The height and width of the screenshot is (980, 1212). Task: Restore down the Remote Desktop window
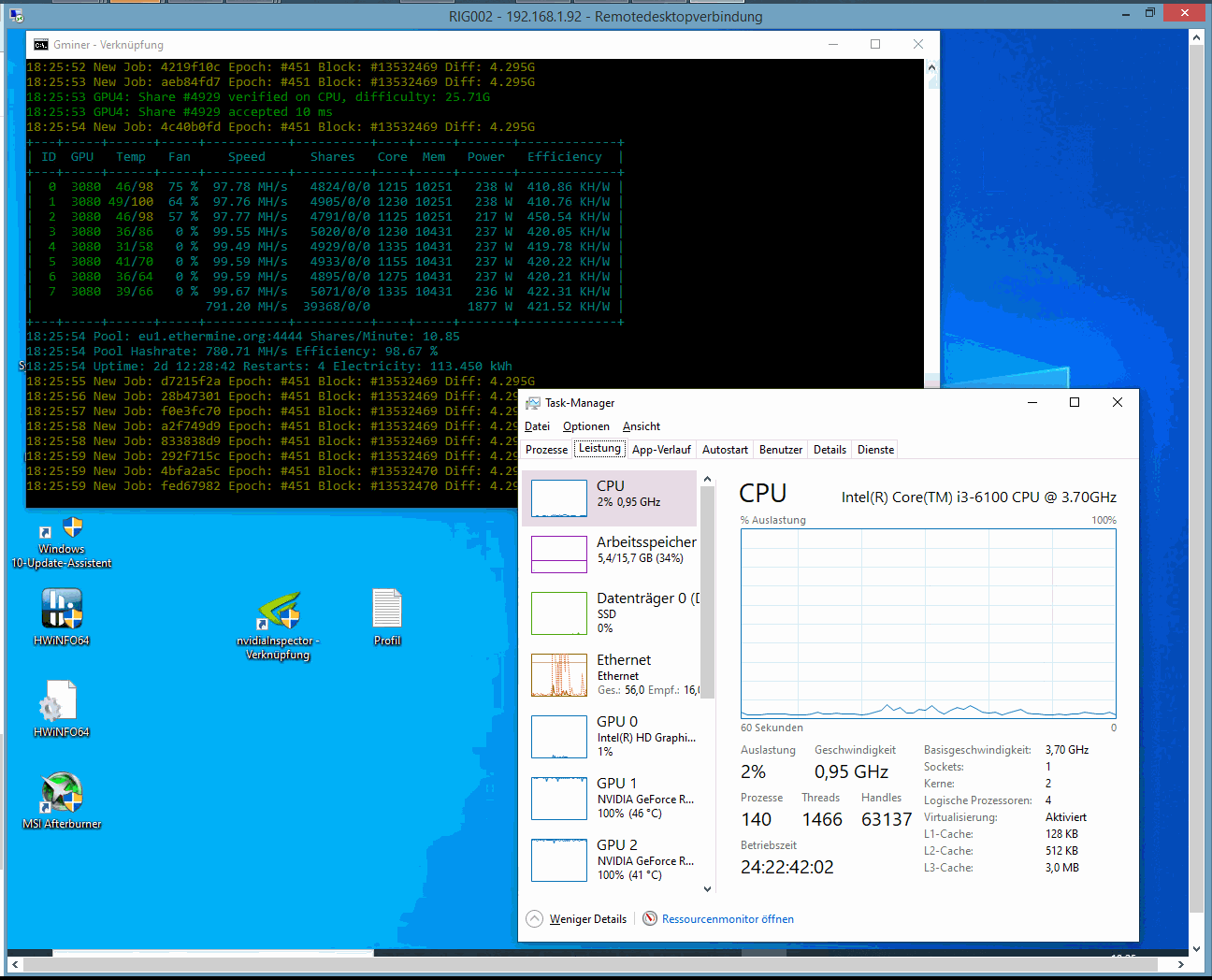(1149, 13)
